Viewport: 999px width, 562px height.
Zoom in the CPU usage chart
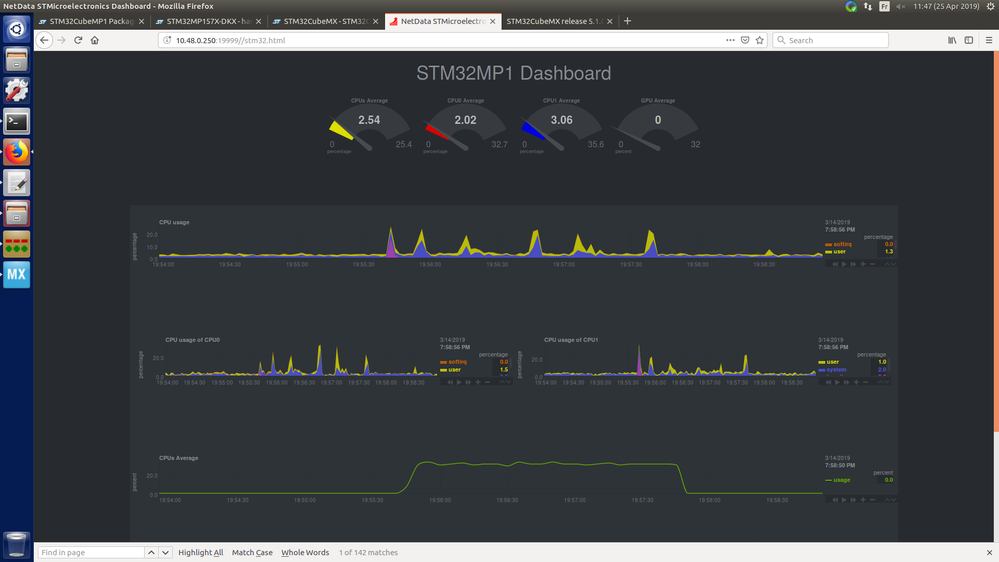click(863, 264)
